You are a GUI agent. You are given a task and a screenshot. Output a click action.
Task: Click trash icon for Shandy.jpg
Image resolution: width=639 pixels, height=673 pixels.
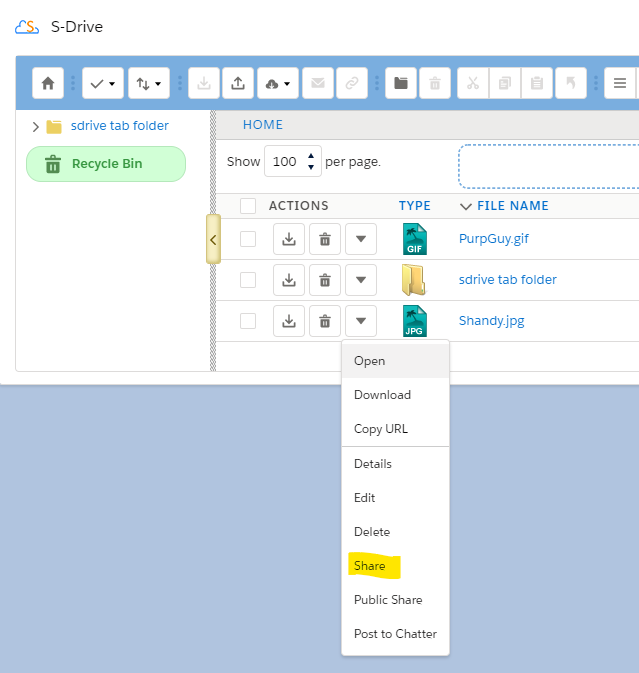tap(324, 321)
